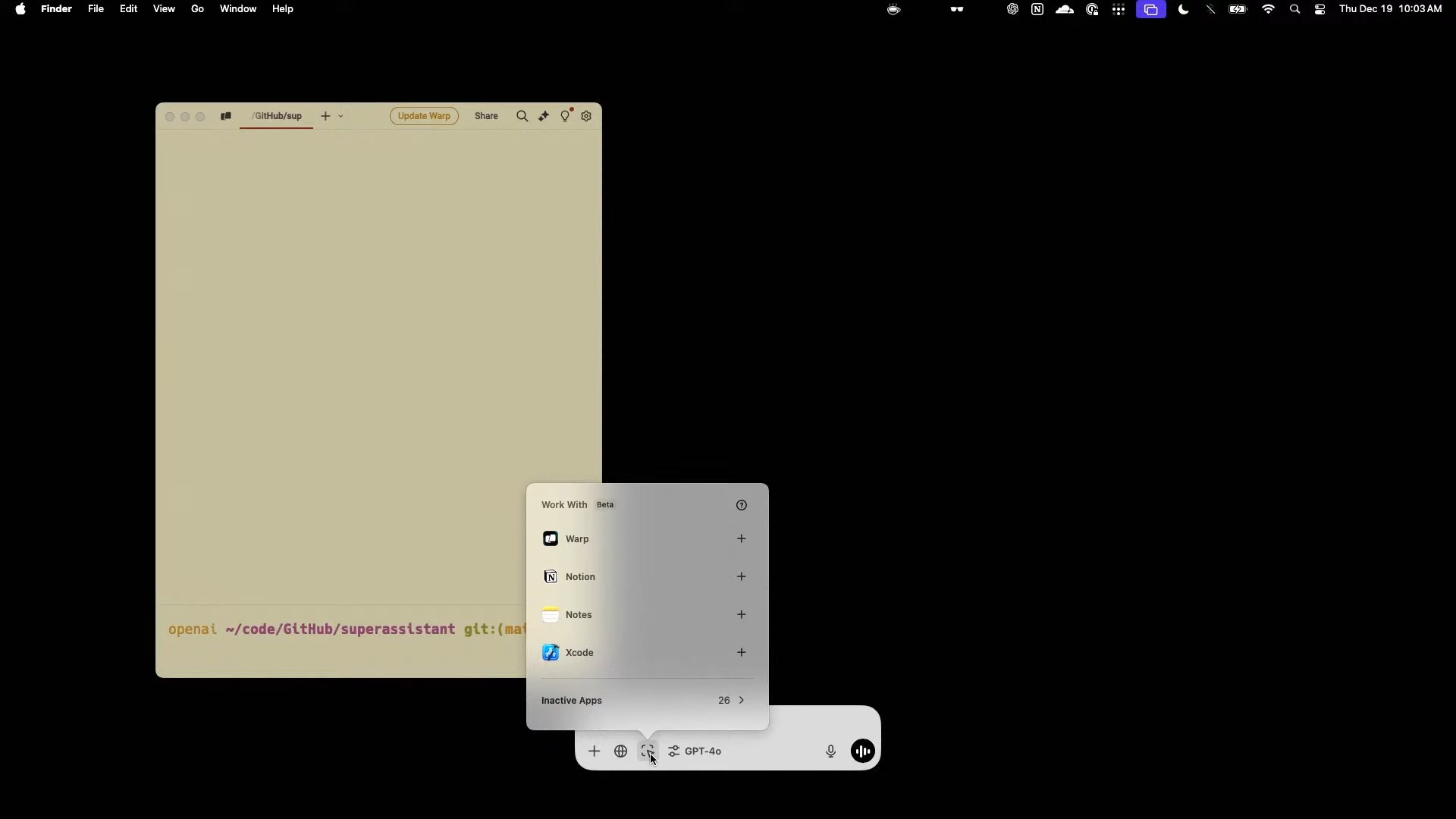The height and width of the screenshot is (819, 1456).
Task: Select the GitHub/sup tab in Warp
Action: click(x=276, y=116)
